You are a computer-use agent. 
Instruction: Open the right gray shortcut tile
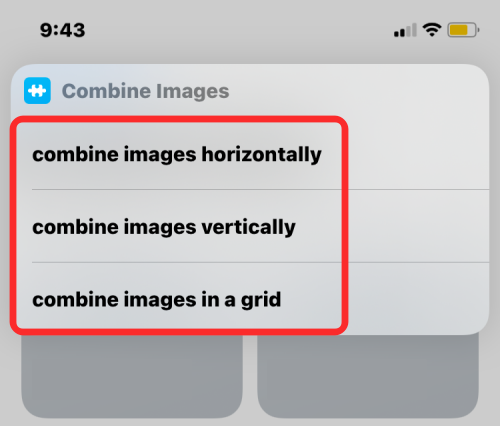368,376
